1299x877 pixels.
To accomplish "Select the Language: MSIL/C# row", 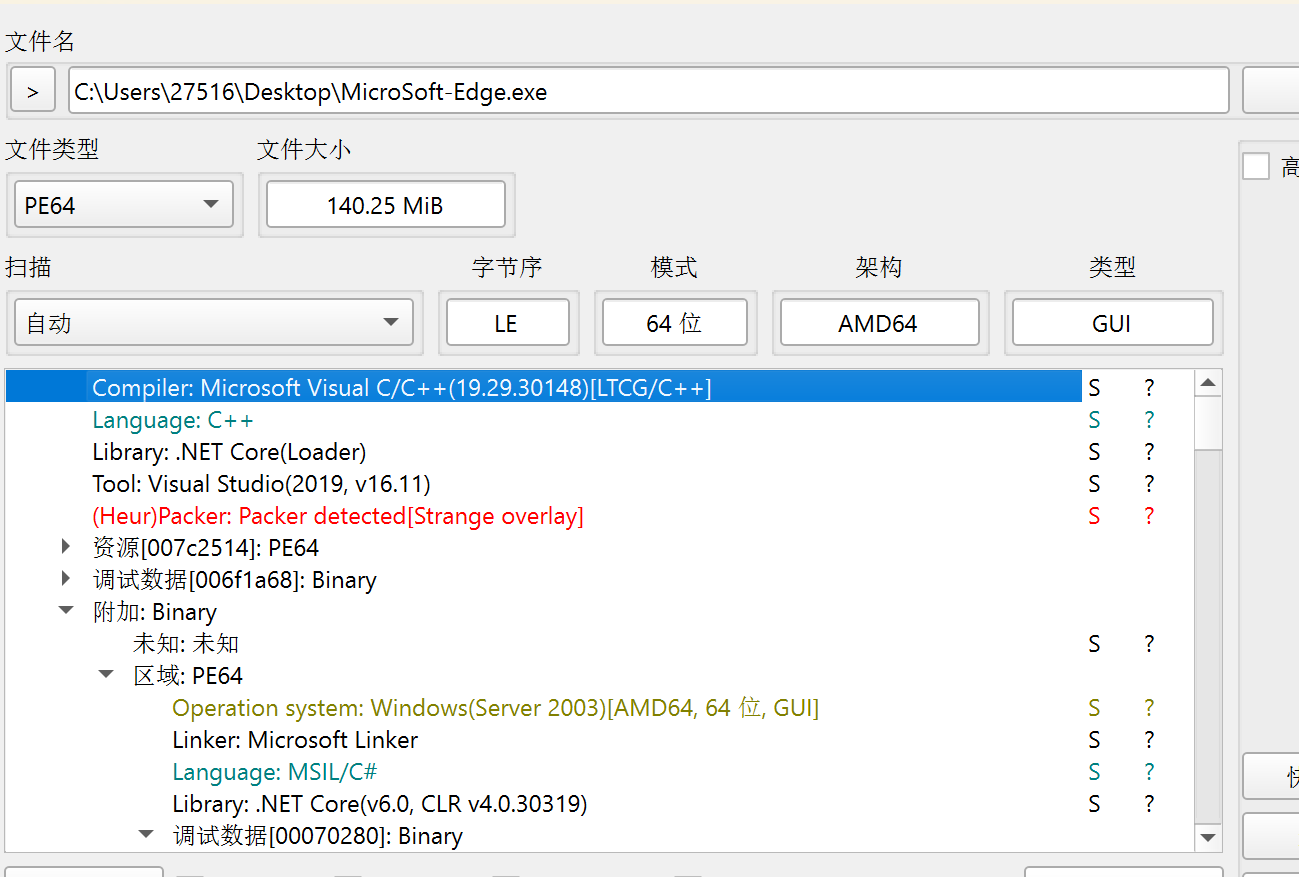I will click(274, 772).
